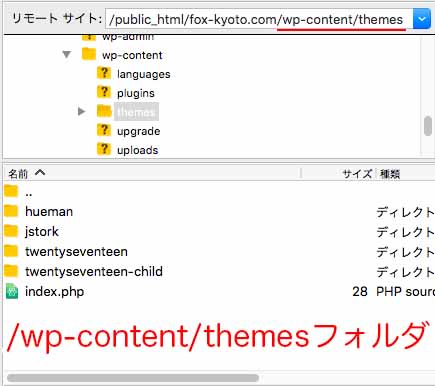Viewport: 435px width, 386px height.
Task: Expand the themes tree folder
Action: [x=81, y=111]
